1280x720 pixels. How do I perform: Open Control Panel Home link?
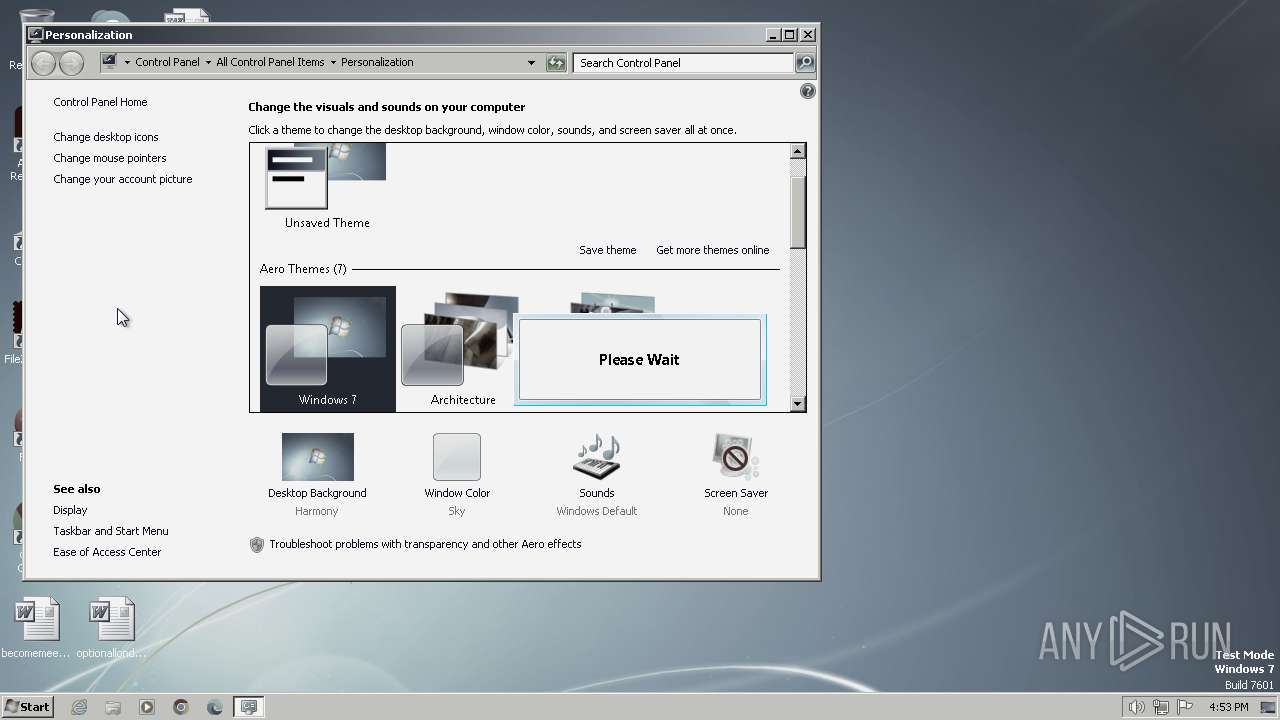point(100,102)
